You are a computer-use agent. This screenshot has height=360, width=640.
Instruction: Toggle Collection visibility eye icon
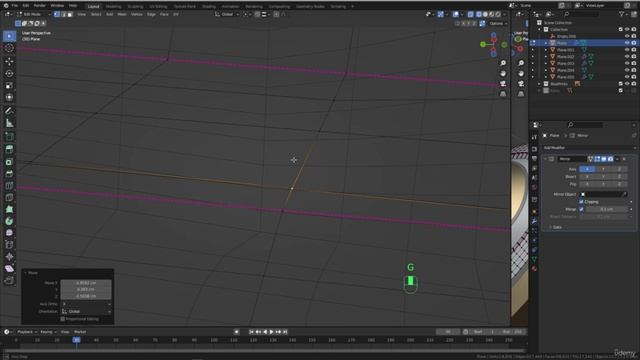627,29
